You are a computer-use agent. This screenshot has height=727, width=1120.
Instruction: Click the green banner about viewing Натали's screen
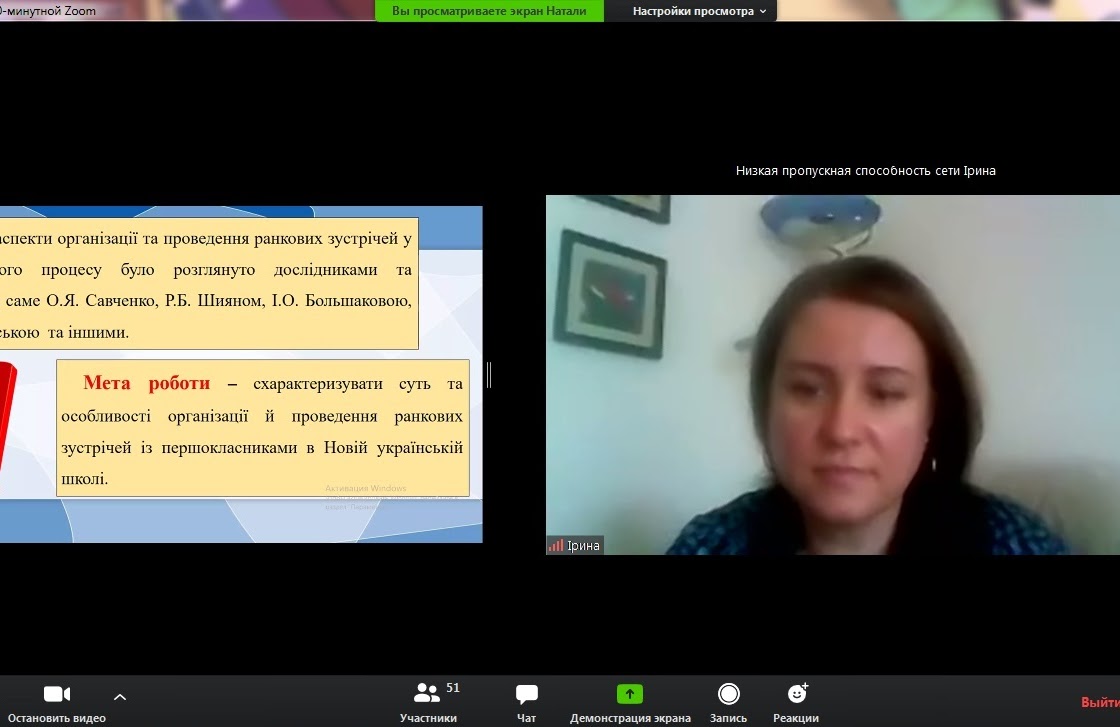point(489,11)
